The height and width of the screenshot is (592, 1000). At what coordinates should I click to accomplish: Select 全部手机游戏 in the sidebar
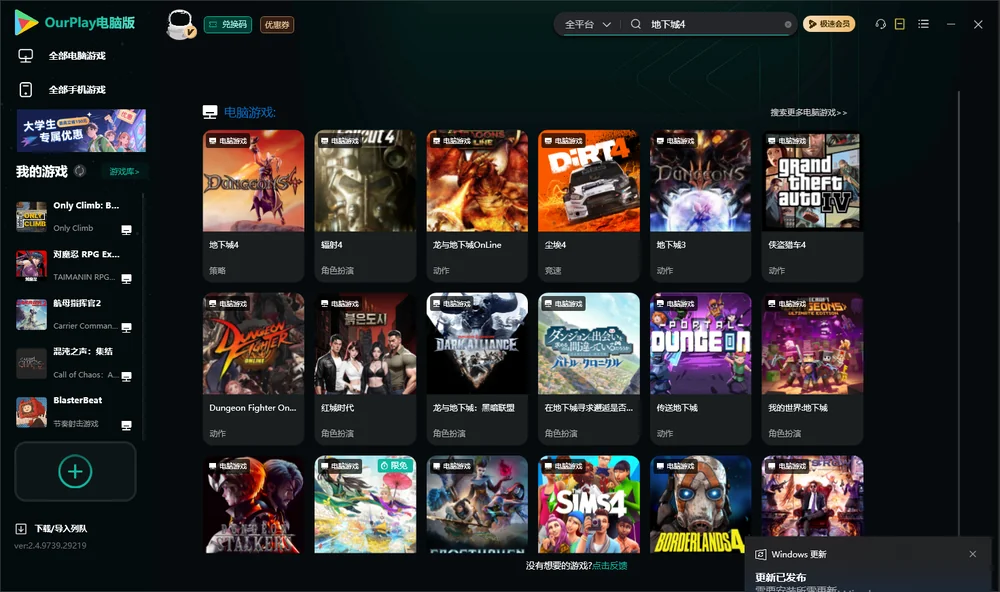77,89
